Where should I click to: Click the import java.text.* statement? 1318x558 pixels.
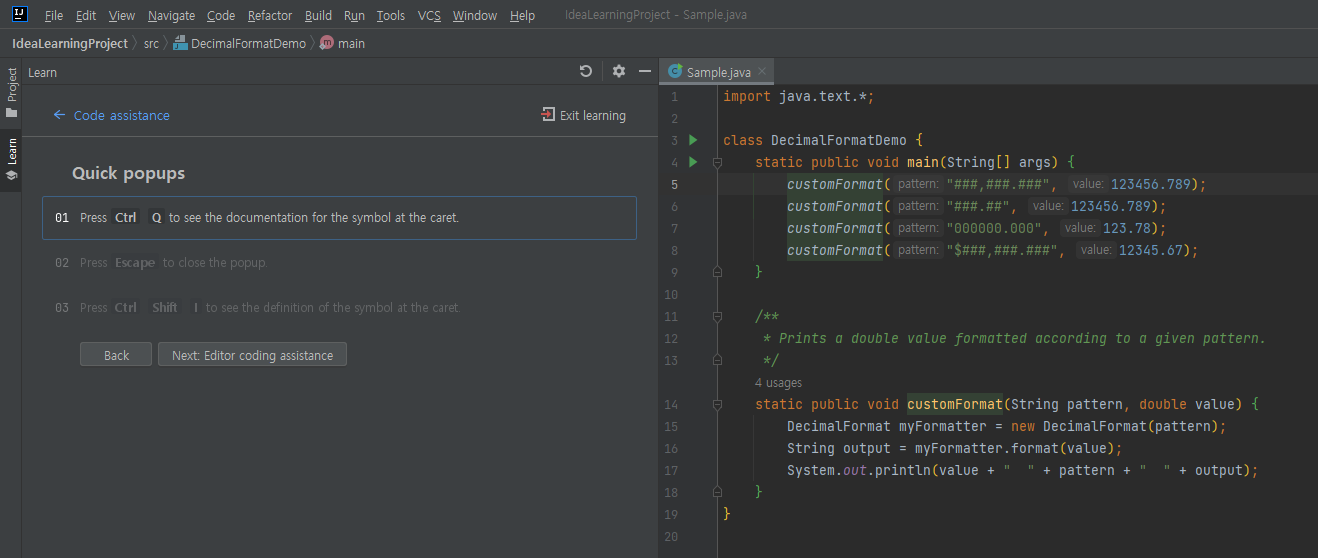[x=799, y=96]
